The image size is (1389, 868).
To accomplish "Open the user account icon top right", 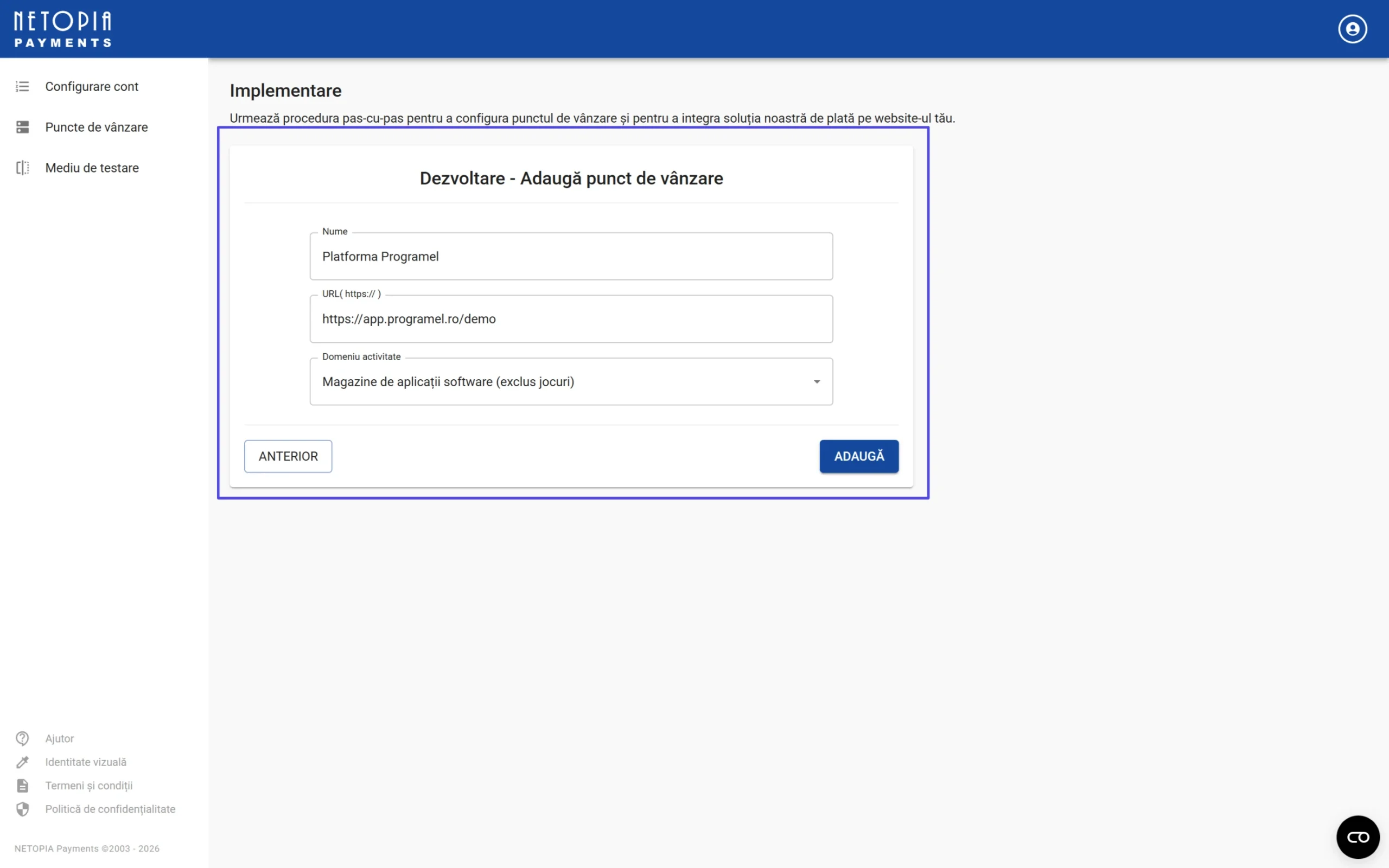I will point(1352,29).
